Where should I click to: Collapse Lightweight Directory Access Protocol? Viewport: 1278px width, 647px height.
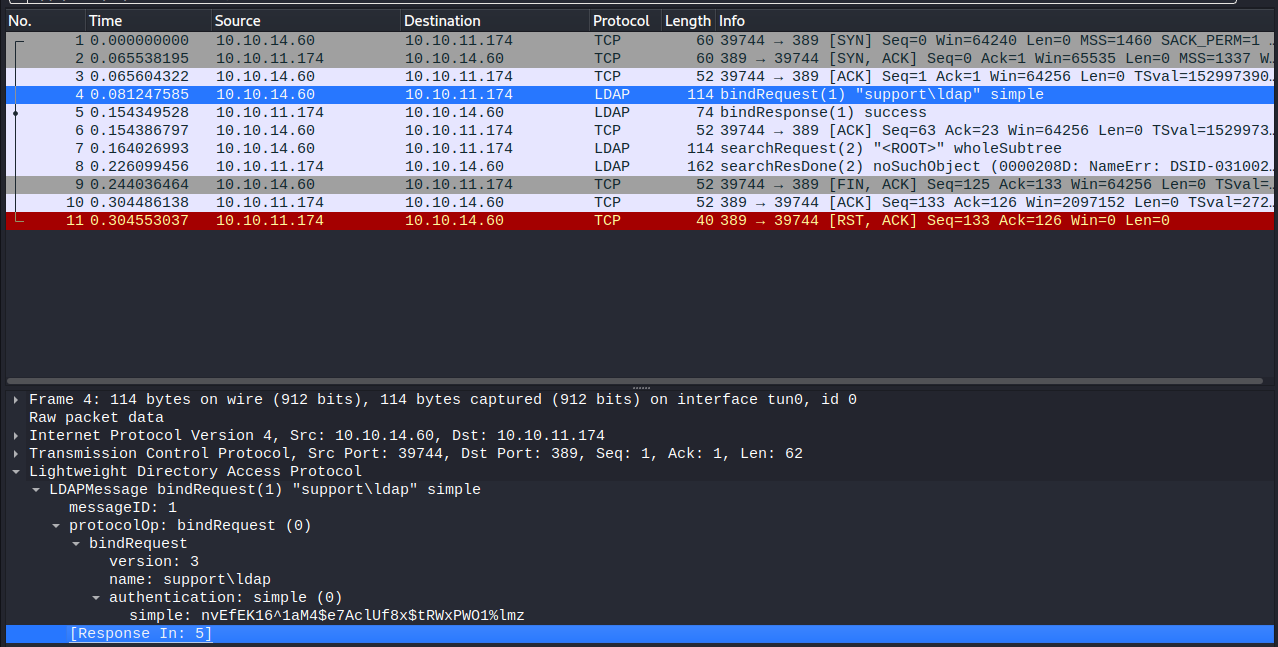click(17, 471)
